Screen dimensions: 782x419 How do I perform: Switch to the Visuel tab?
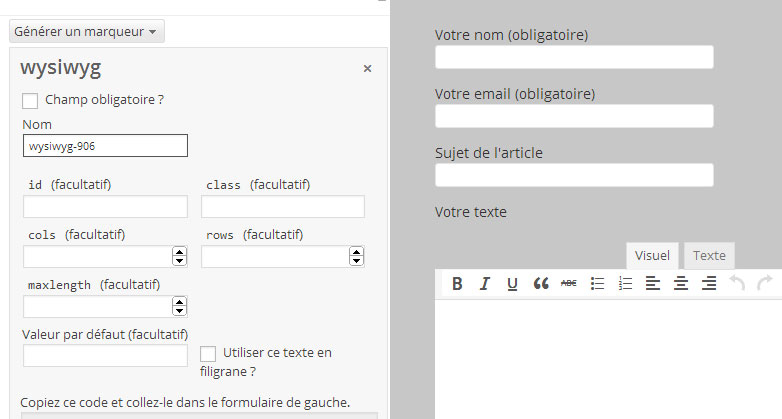pyautogui.click(x=652, y=255)
